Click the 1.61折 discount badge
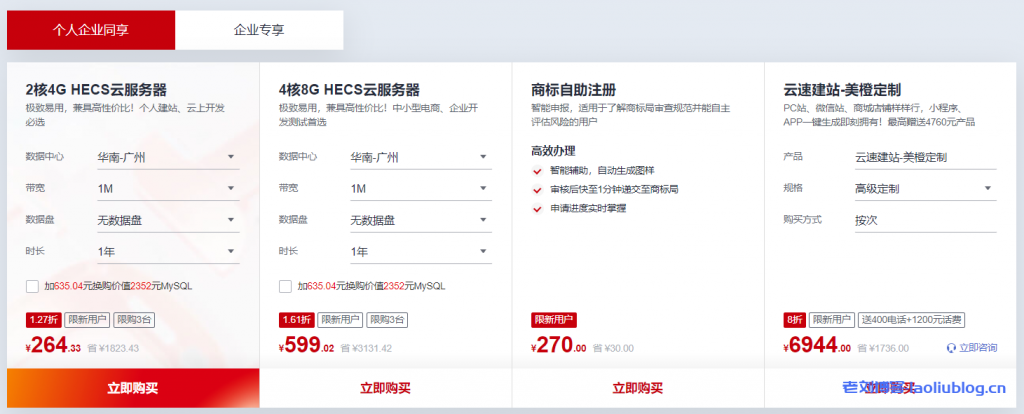 (297, 320)
